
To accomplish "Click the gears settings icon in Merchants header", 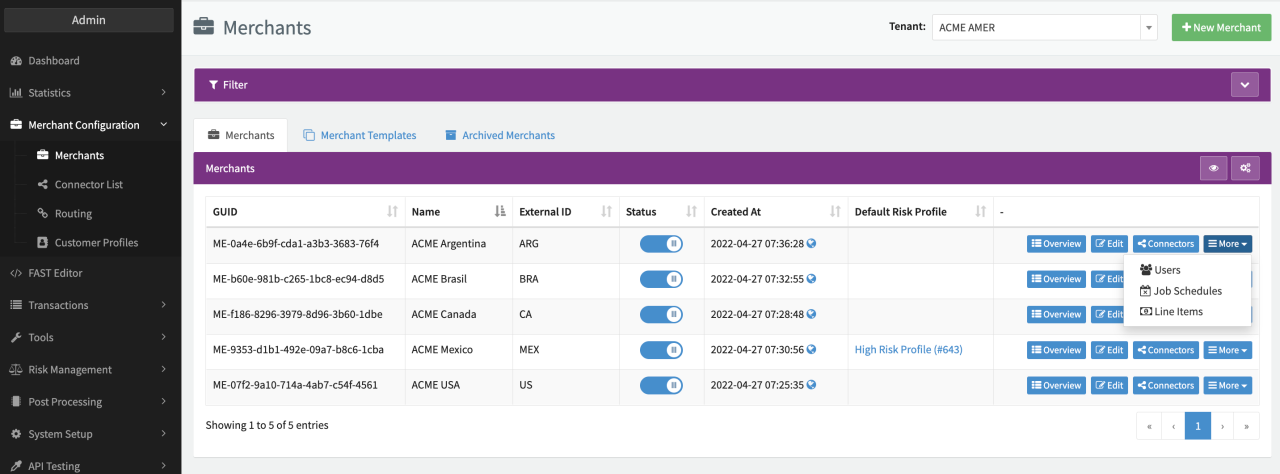I will click(x=1245, y=168).
